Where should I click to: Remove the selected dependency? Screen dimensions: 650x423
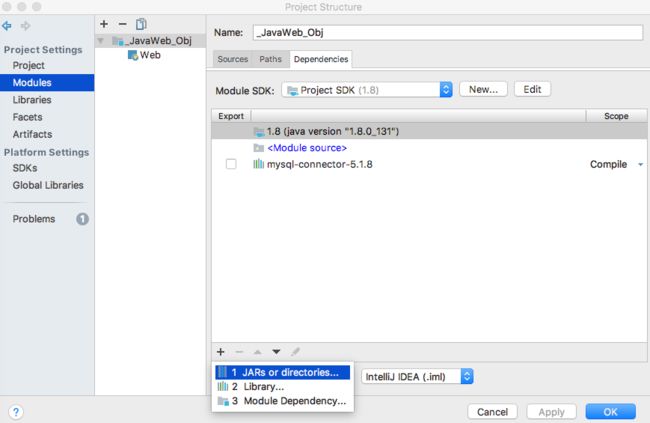click(x=239, y=352)
